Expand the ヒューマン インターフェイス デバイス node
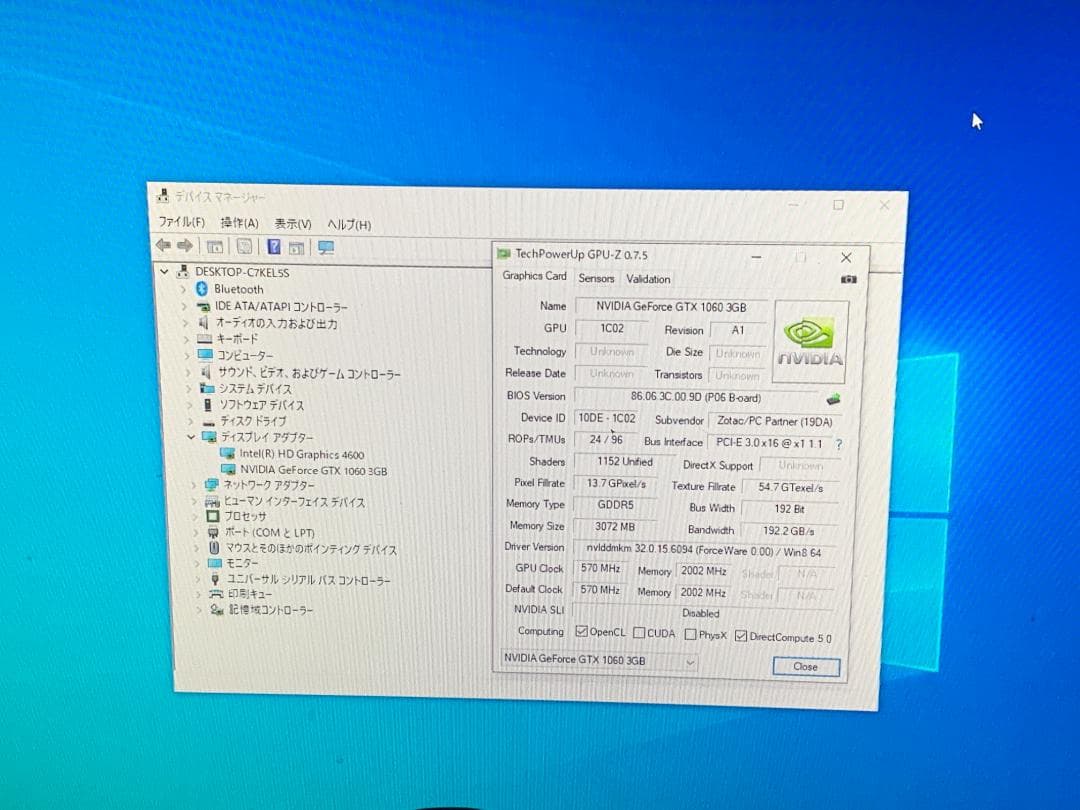 point(194,501)
